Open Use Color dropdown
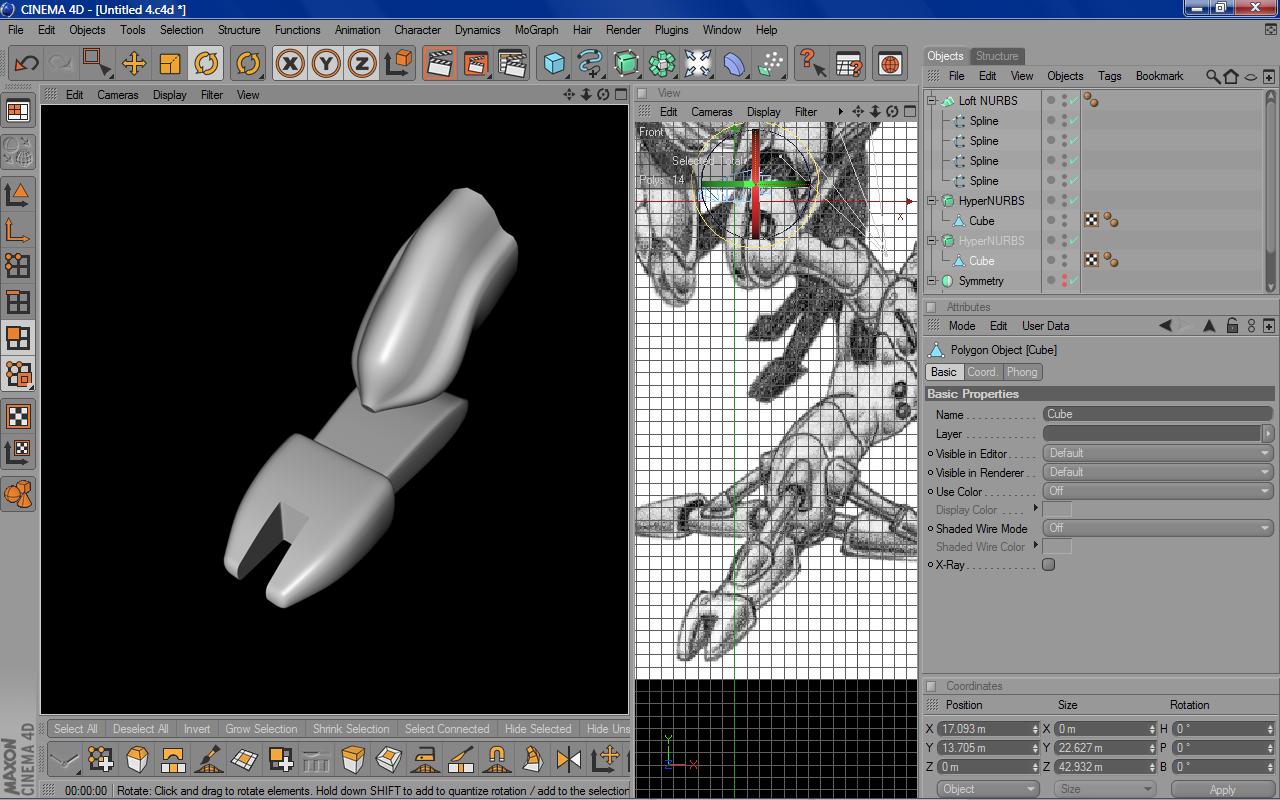 pyautogui.click(x=1157, y=491)
